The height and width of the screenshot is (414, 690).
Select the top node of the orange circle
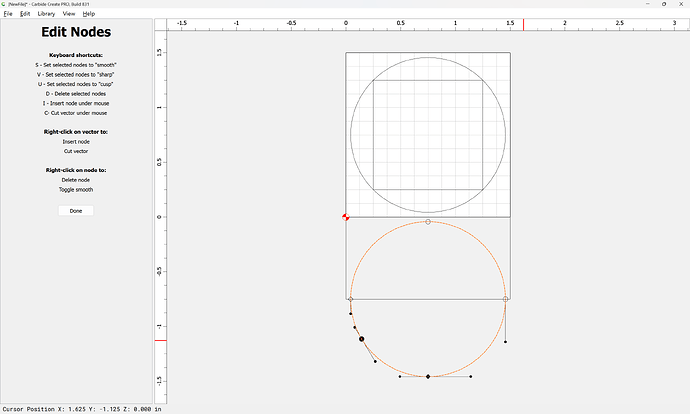pos(428,222)
